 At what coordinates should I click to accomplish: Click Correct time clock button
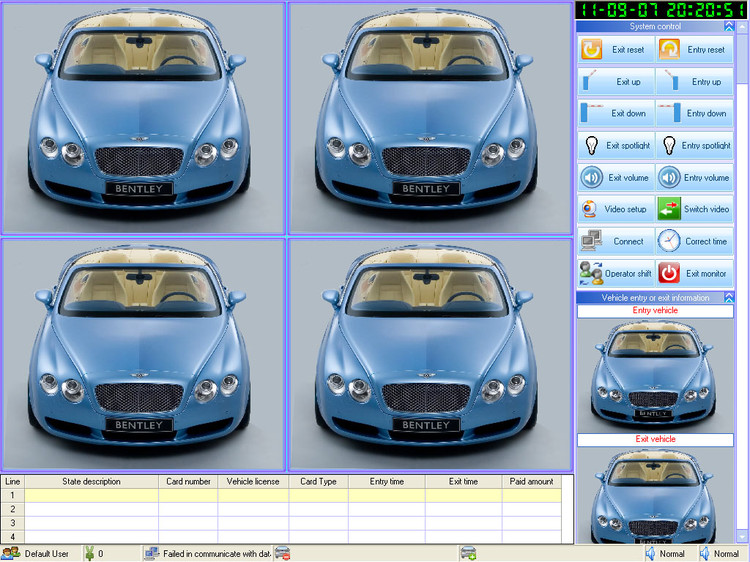point(694,241)
